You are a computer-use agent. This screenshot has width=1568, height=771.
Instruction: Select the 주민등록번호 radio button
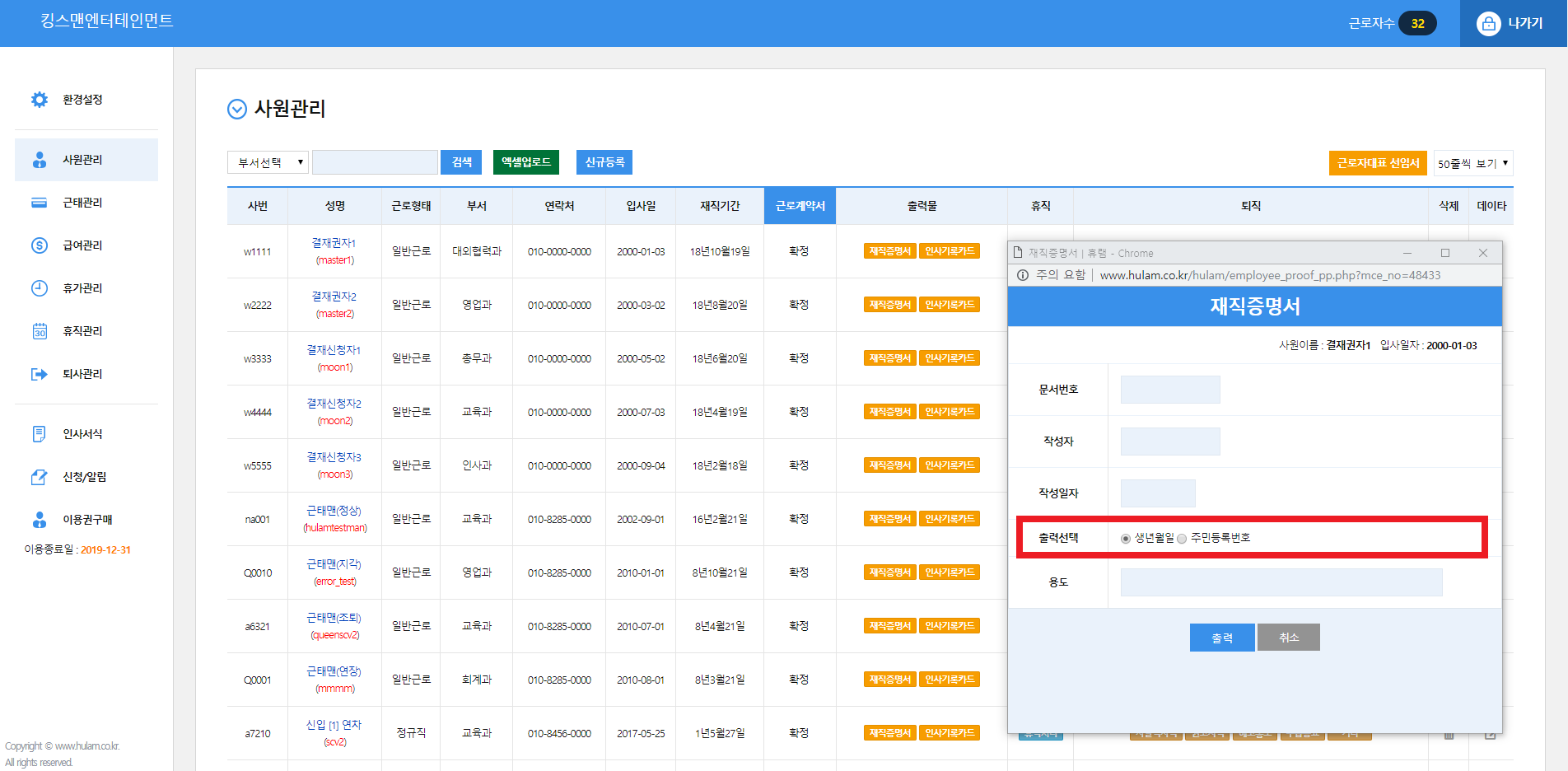click(1182, 539)
